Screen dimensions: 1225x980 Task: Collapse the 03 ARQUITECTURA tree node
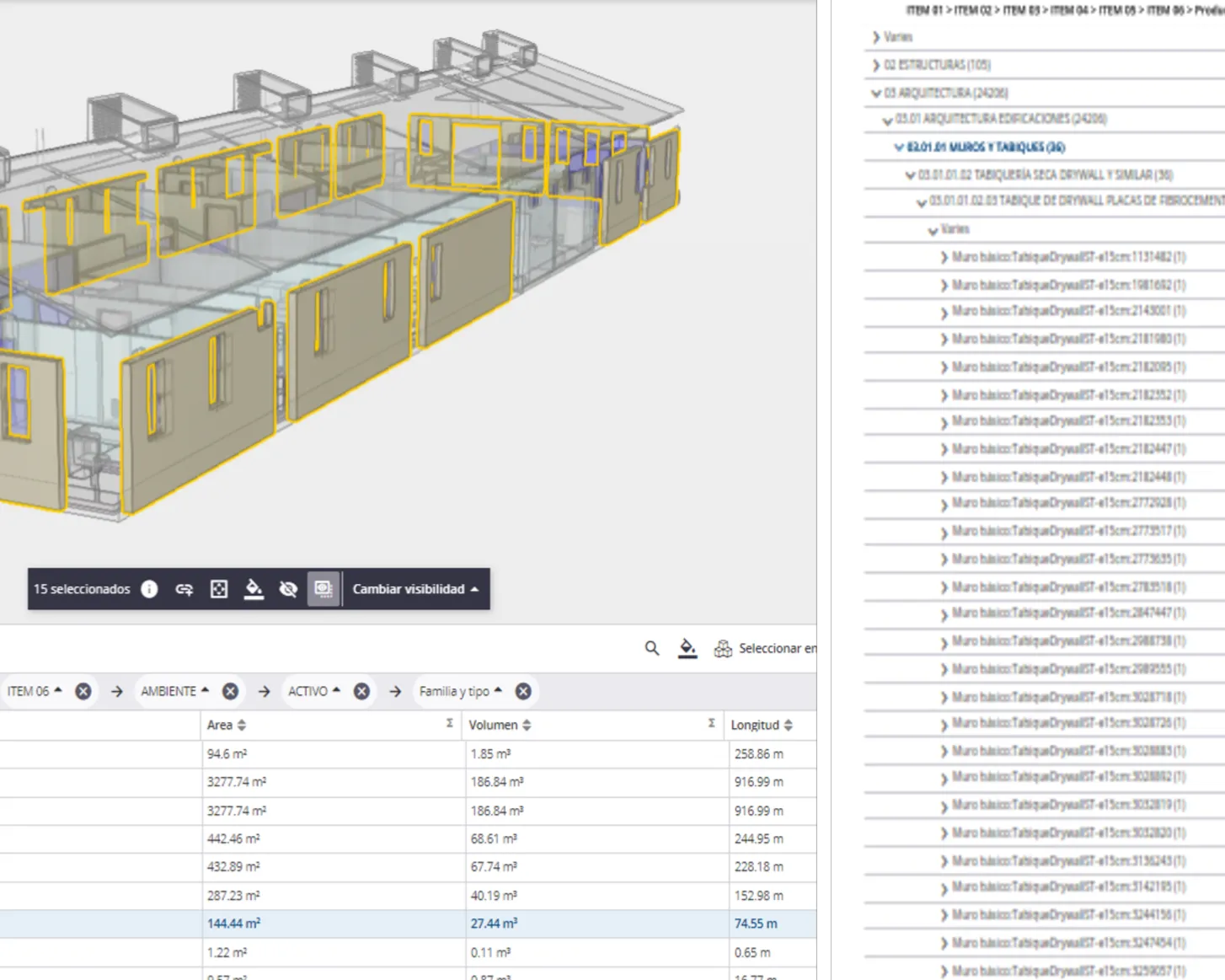[x=876, y=94]
